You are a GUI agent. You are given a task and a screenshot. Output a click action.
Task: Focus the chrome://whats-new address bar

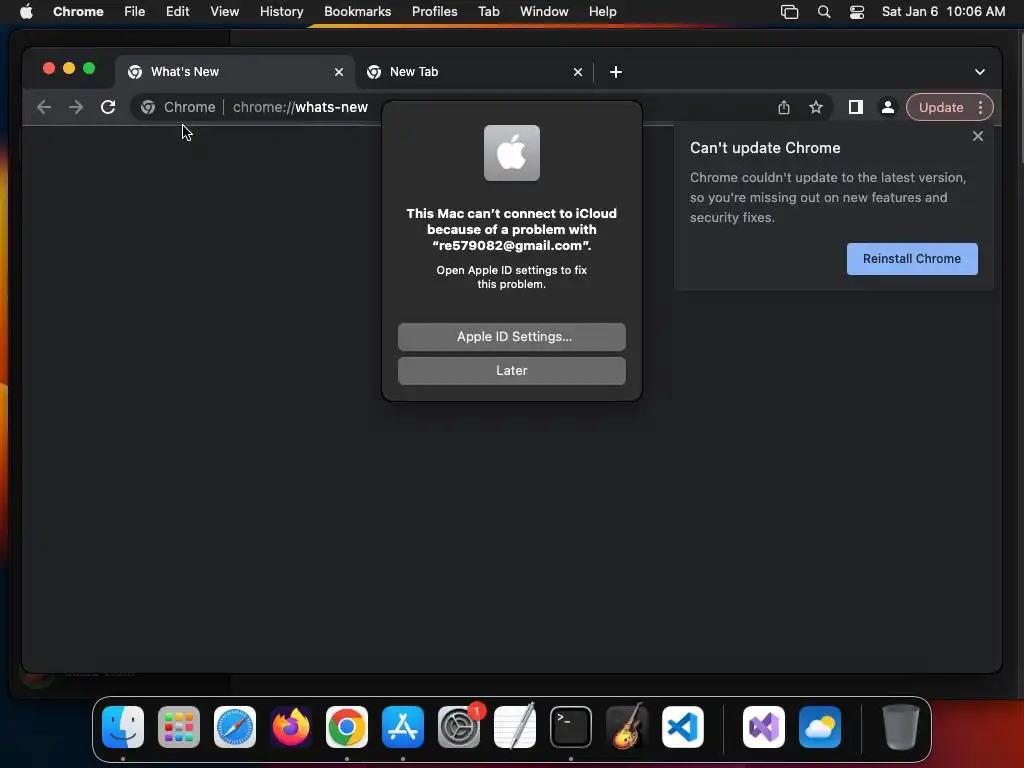pyautogui.click(x=300, y=107)
